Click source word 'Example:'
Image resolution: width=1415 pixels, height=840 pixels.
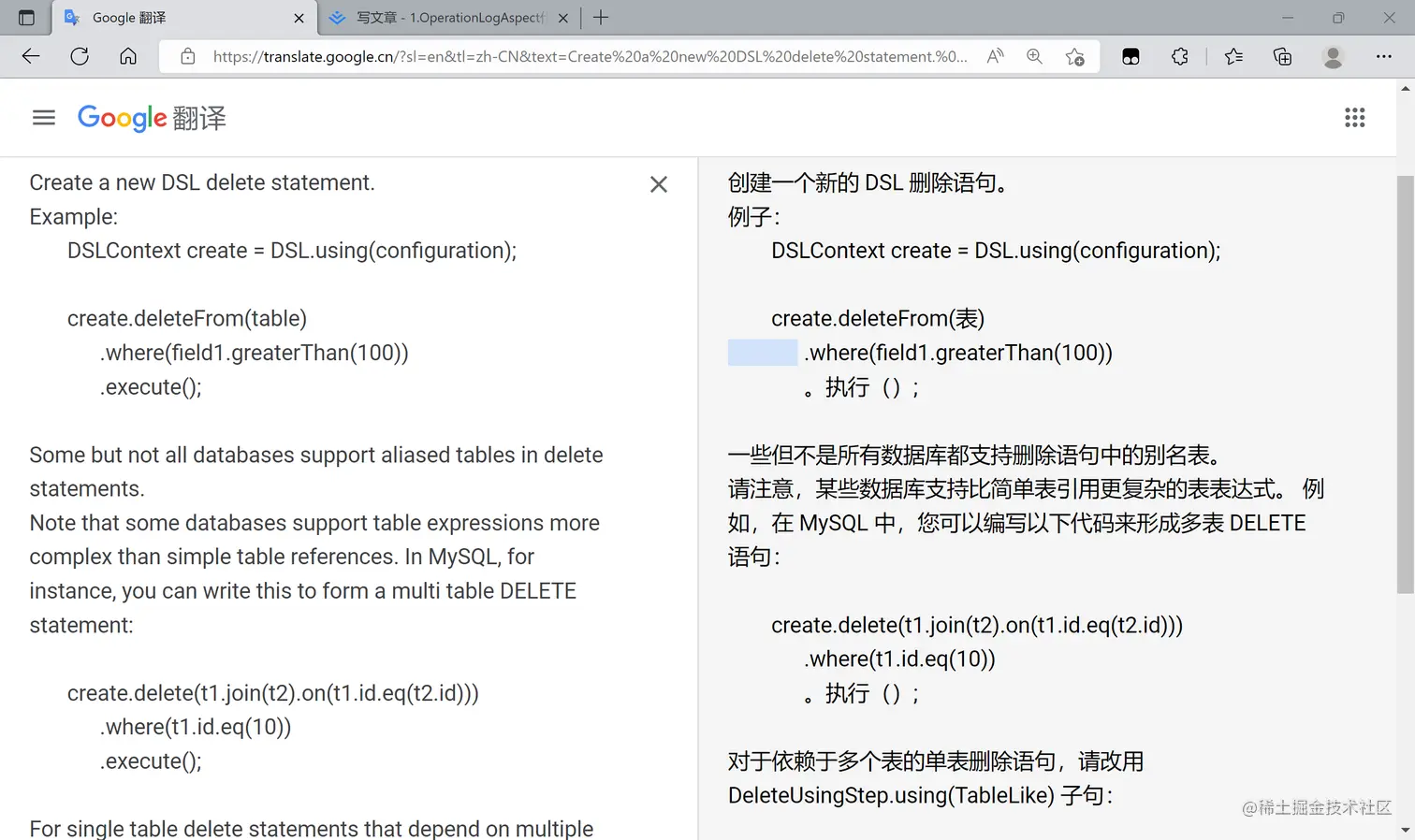click(74, 217)
